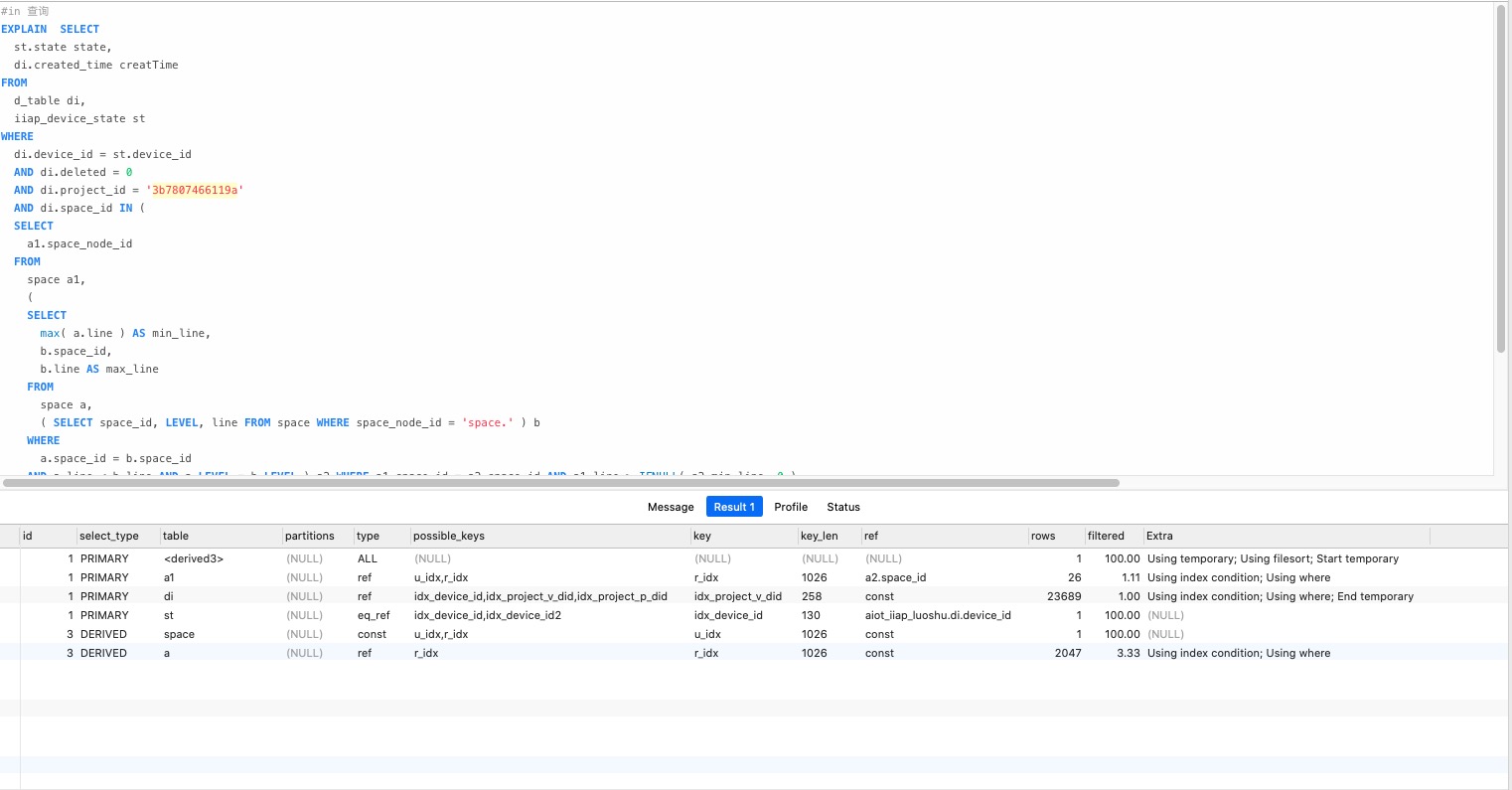Select the u_idx key cell

point(707,634)
